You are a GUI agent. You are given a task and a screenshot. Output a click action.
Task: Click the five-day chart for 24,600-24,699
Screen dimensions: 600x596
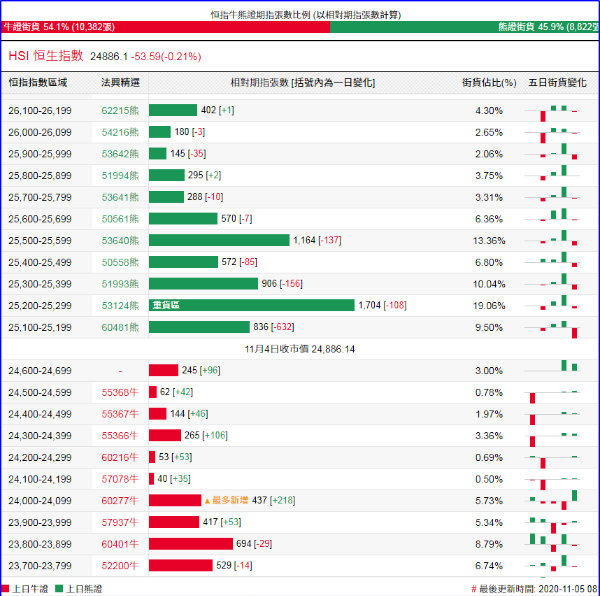(x=553, y=367)
